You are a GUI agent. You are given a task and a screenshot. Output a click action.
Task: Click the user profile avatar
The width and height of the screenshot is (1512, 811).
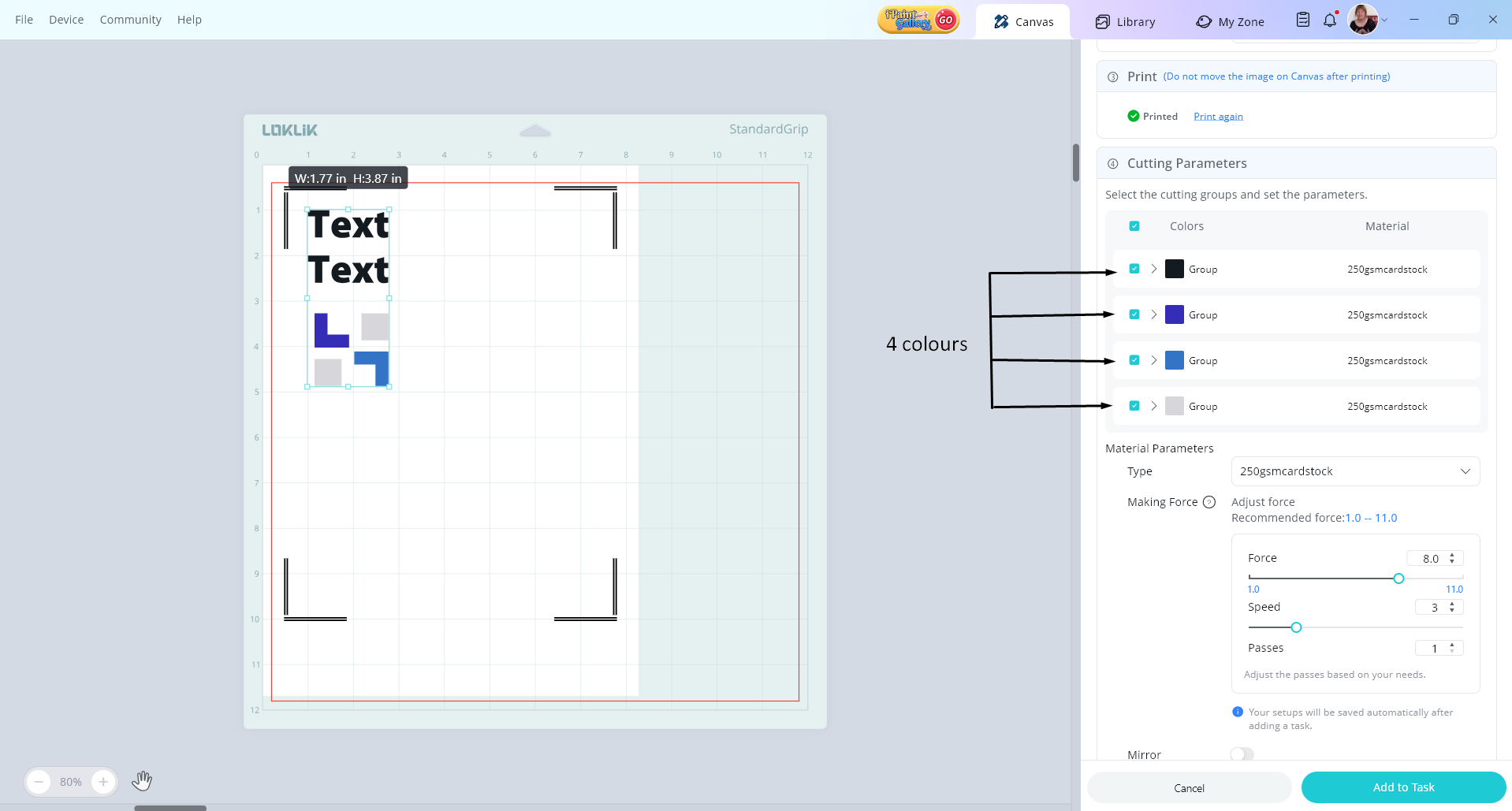click(1362, 20)
